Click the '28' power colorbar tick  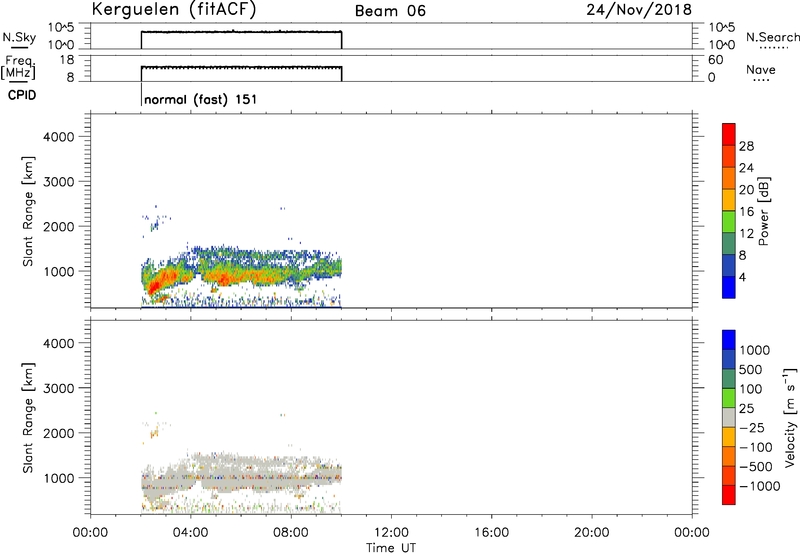(746, 146)
